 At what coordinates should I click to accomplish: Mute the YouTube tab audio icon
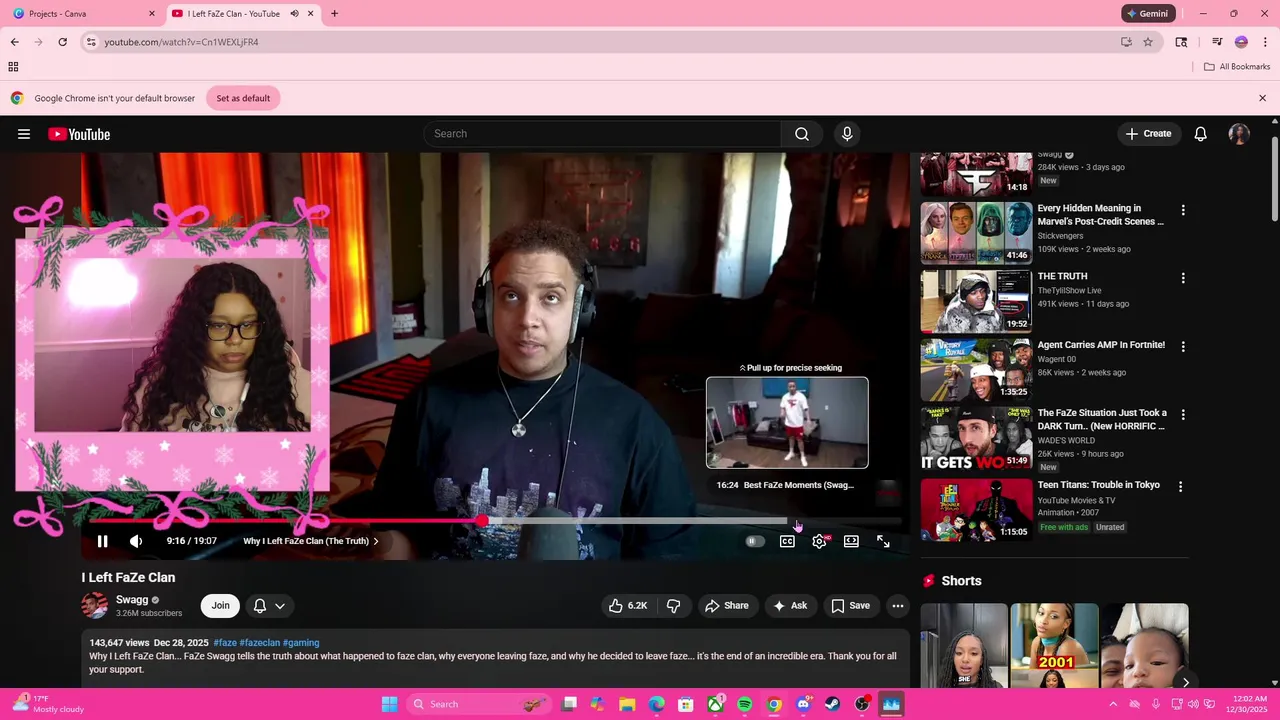coord(295,14)
